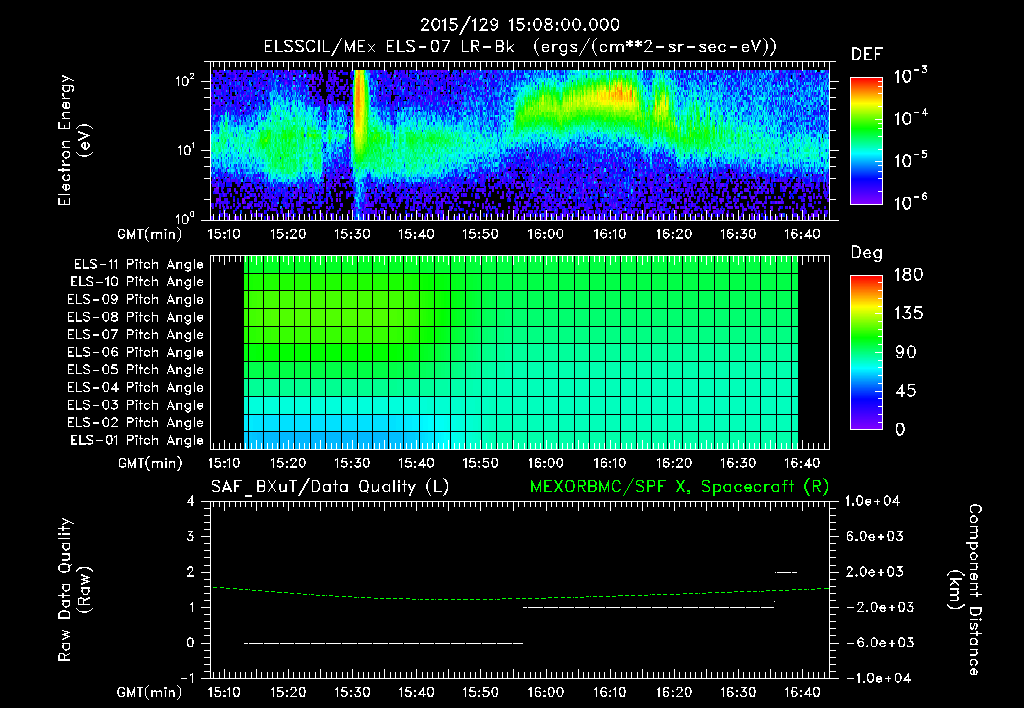Viewport: 1024px width, 708px height.
Task: Click the Electron Energy (eV) axis label
Action: point(74,140)
